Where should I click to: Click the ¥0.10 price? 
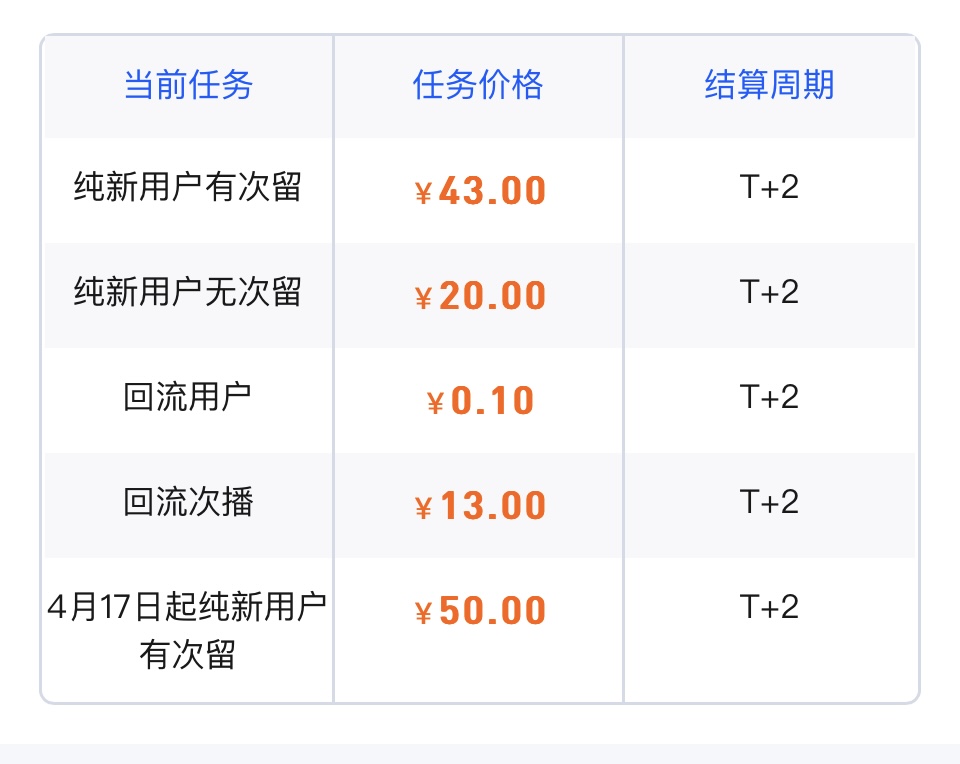[480, 401]
